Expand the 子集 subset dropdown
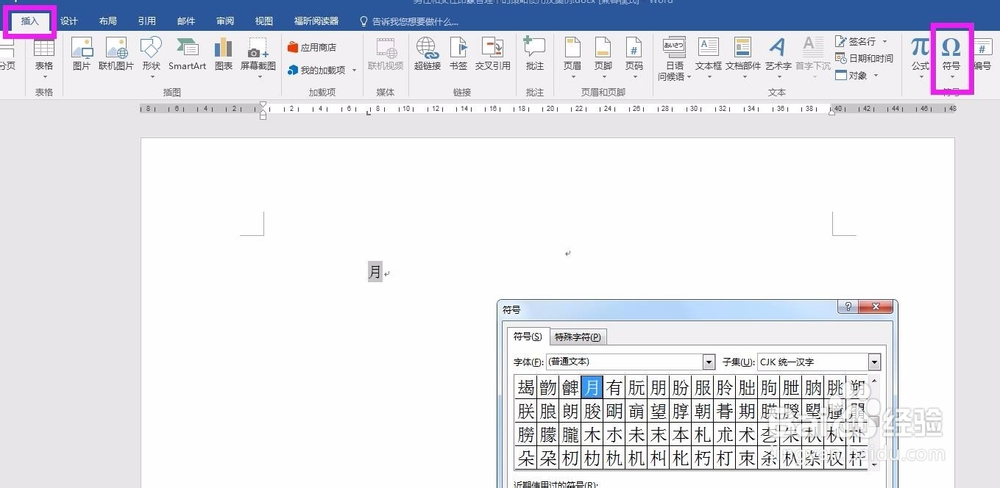1000x488 pixels. (x=874, y=362)
